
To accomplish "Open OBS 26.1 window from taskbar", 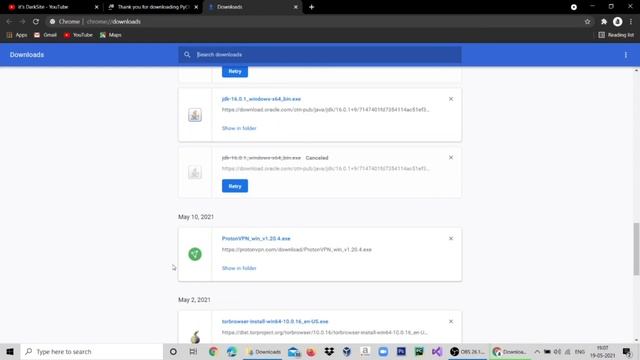I will coord(467,351).
